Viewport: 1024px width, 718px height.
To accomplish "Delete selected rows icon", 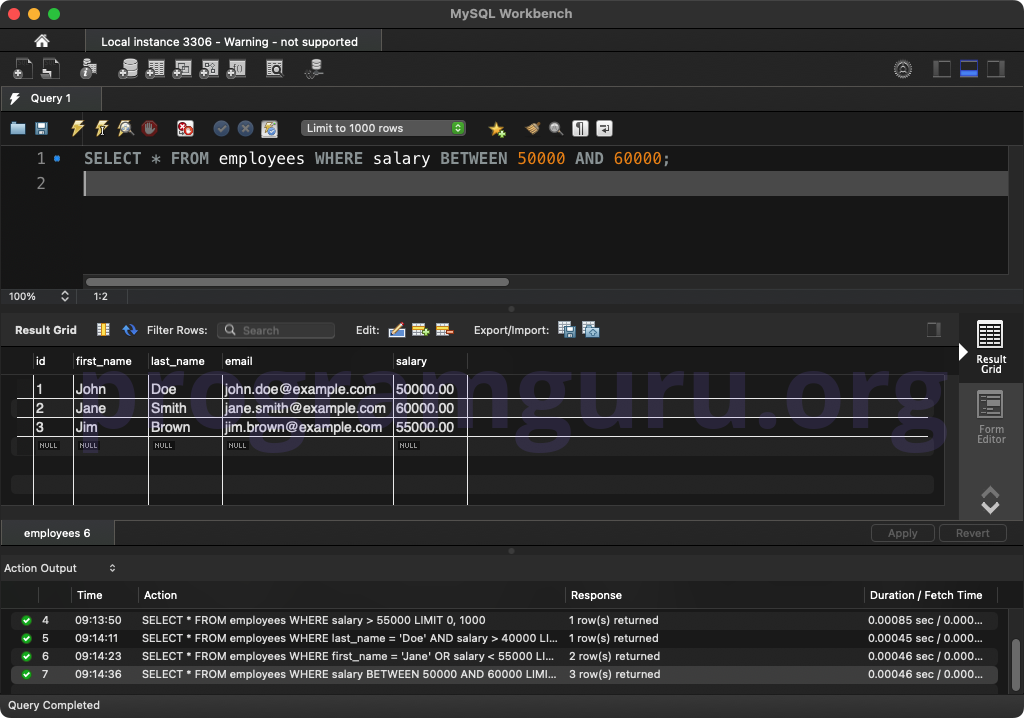I will click(444, 330).
